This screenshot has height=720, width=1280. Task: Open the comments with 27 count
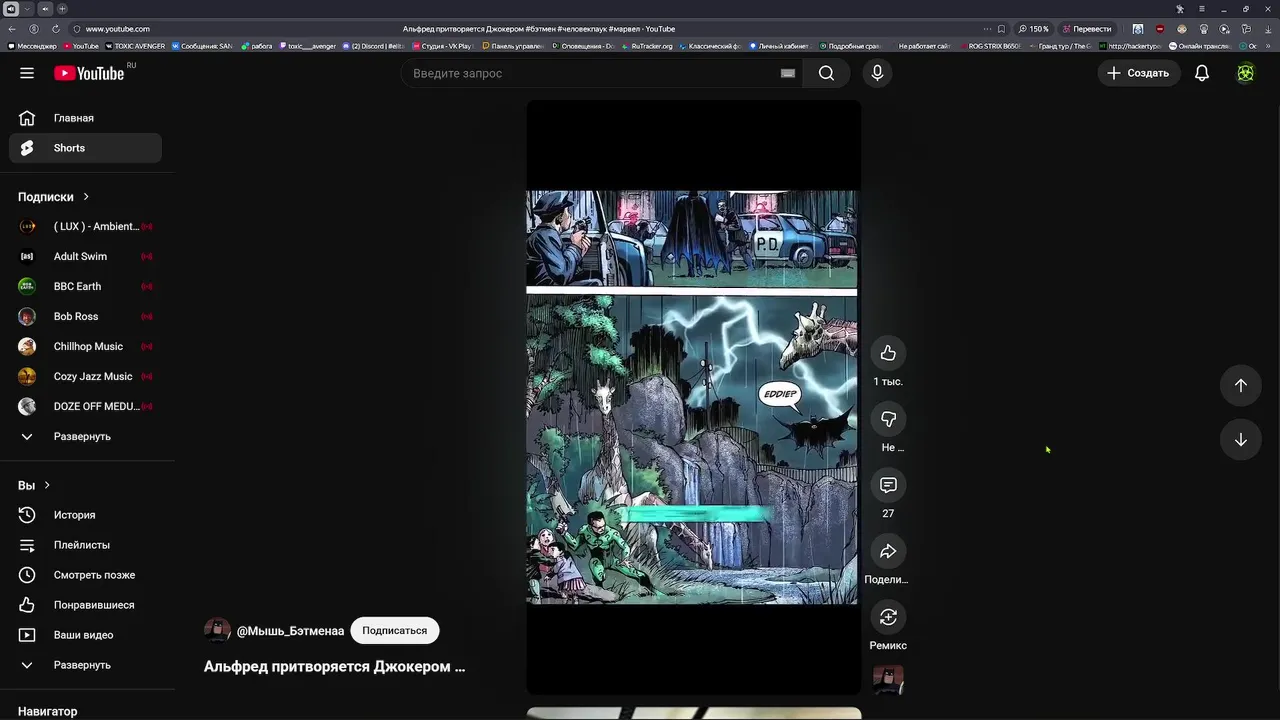[888, 485]
